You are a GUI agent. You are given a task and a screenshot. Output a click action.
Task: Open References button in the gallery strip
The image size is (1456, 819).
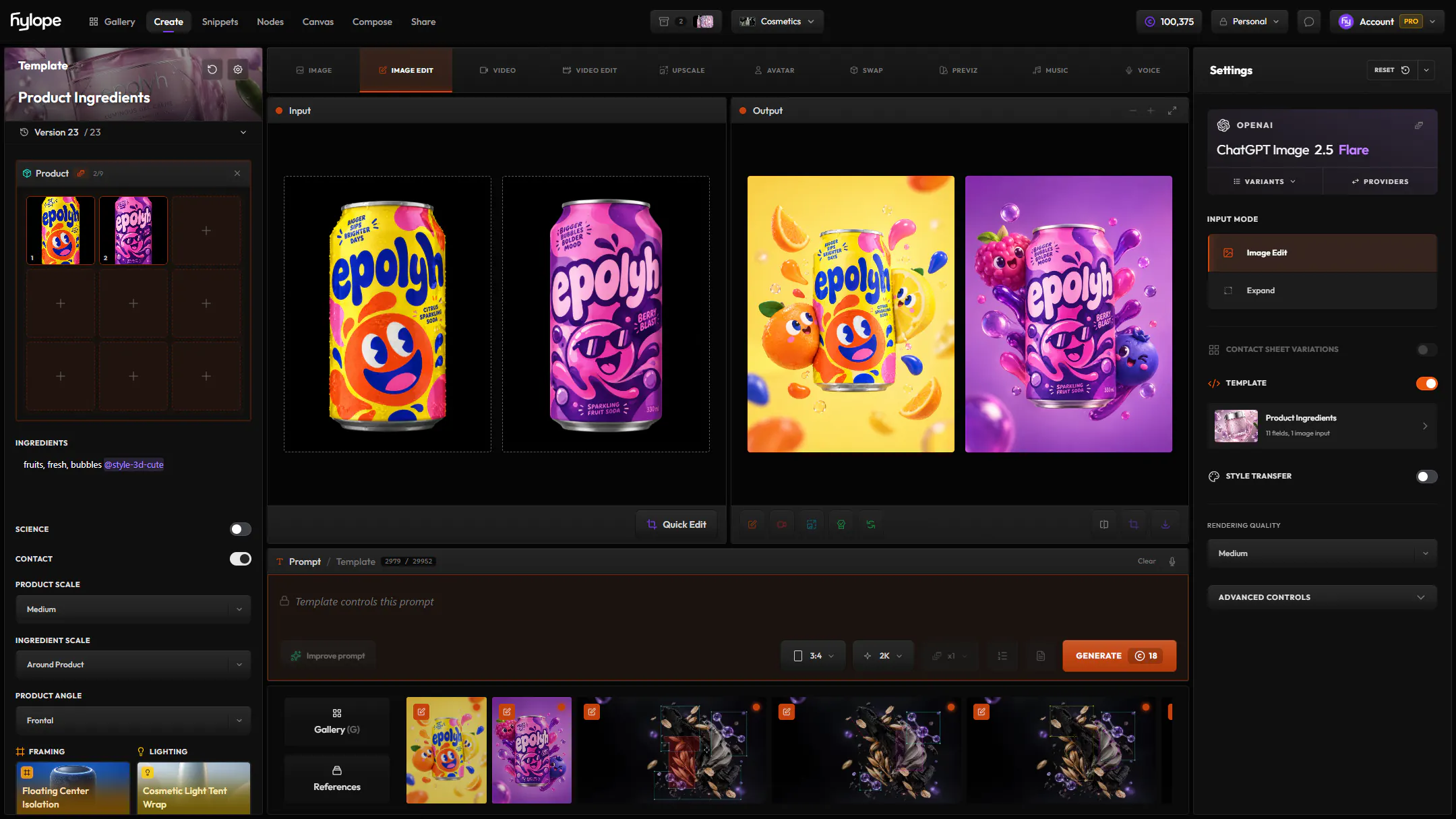pos(337,779)
